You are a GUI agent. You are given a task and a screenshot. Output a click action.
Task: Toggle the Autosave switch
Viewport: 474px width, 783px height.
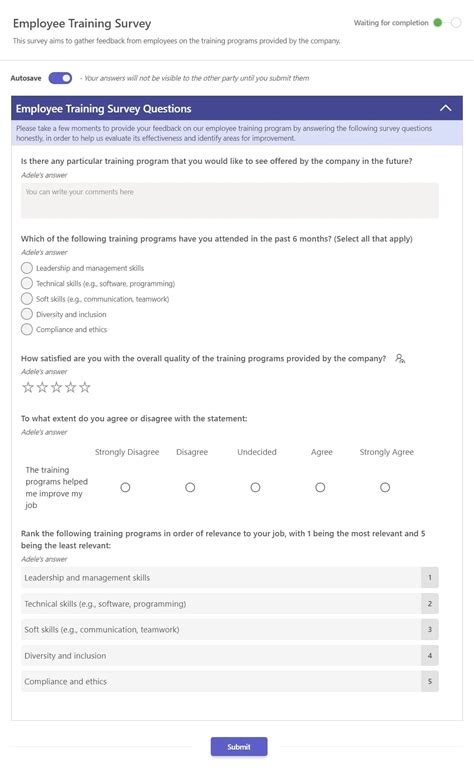[60, 78]
